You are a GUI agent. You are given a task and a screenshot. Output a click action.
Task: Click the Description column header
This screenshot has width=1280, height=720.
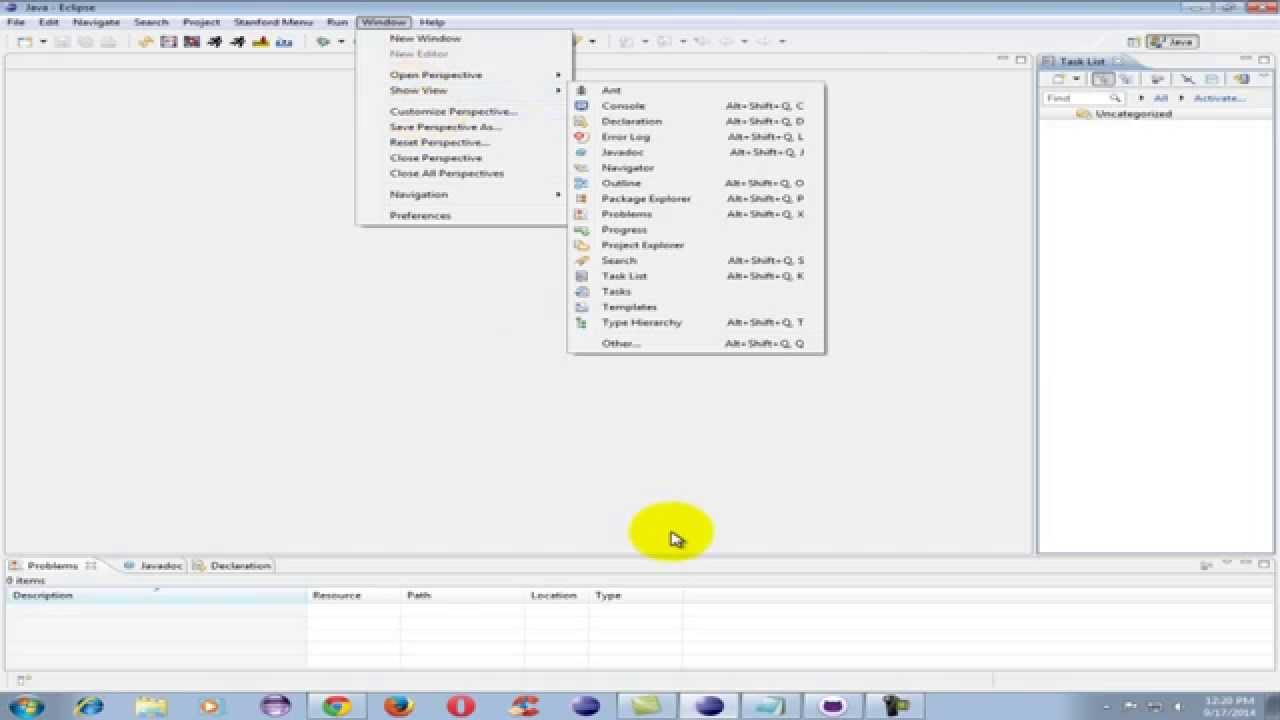(156, 595)
